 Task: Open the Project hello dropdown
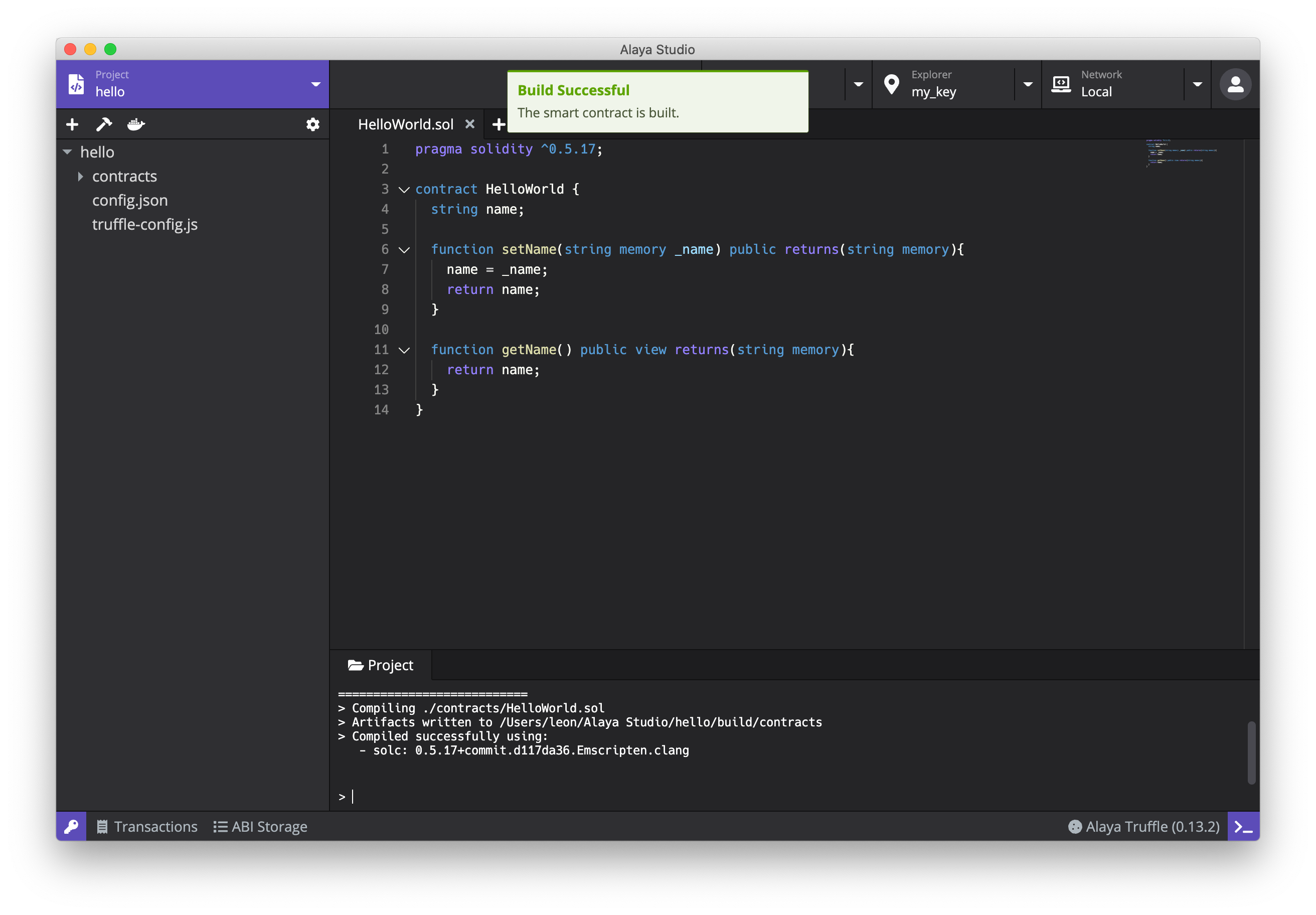point(315,84)
